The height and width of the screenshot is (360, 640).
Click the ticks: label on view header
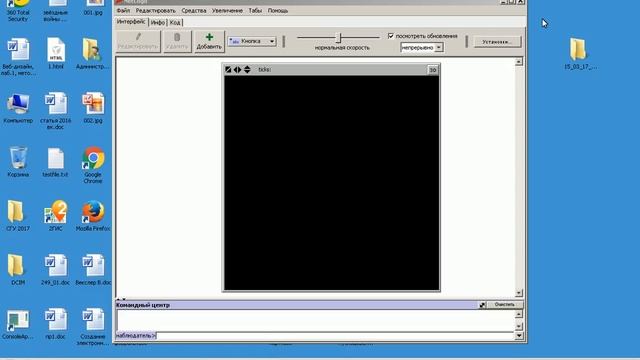(264, 70)
